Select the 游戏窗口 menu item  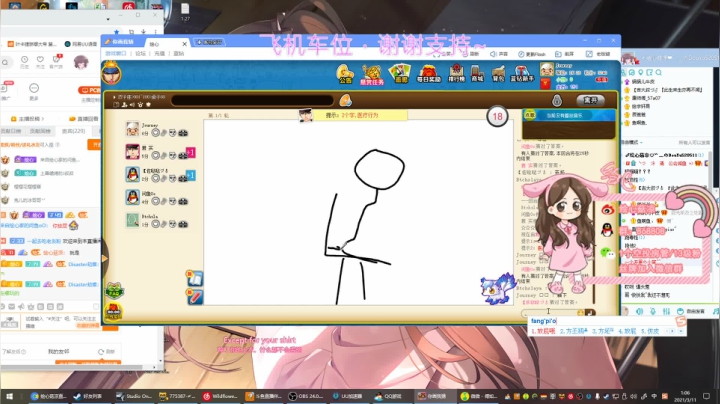(116, 54)
